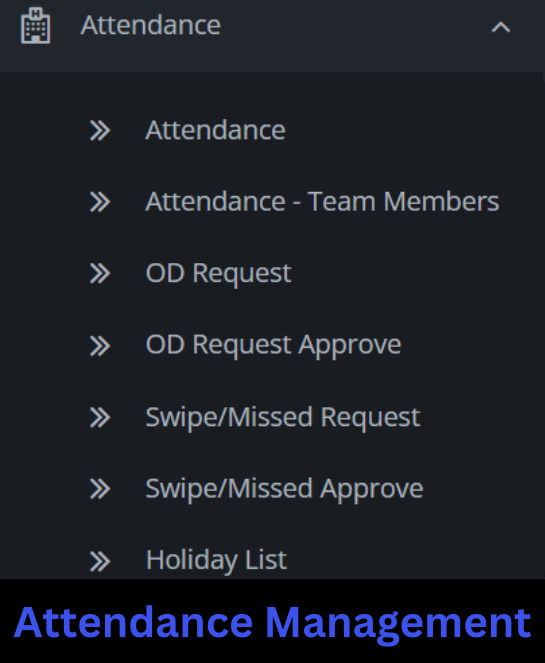Open the Attendance submenu item
The height and width of the screenshot is (663, 545).
tap(215, 130)
